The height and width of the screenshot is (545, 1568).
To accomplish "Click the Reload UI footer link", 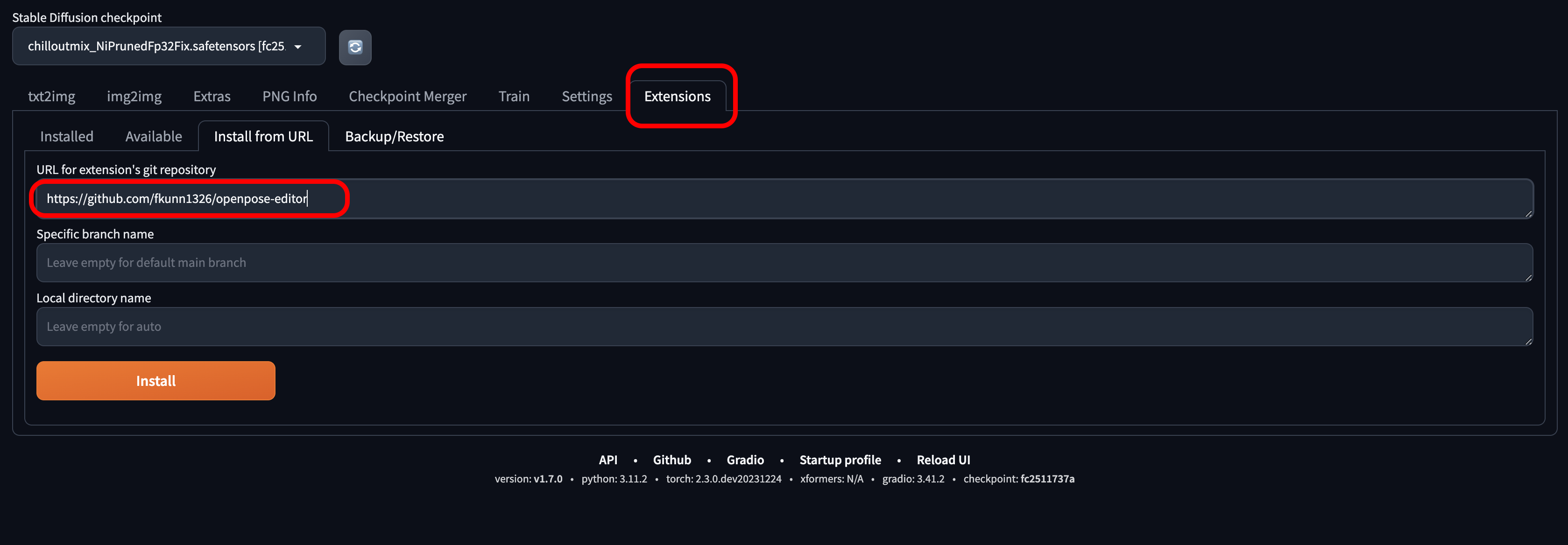I will point(943,460).
